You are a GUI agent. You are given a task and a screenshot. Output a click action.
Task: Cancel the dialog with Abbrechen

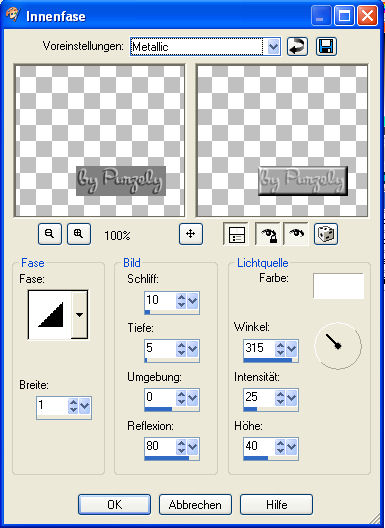point(195,504)
